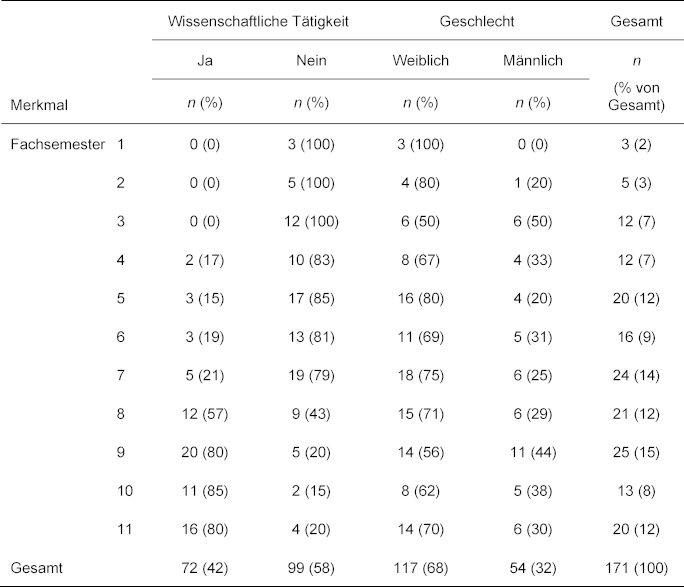Click the '(% von Gesamt)' header text
Image resolution: width=684 pixels, height=587 pixels.
pos(636,95)
